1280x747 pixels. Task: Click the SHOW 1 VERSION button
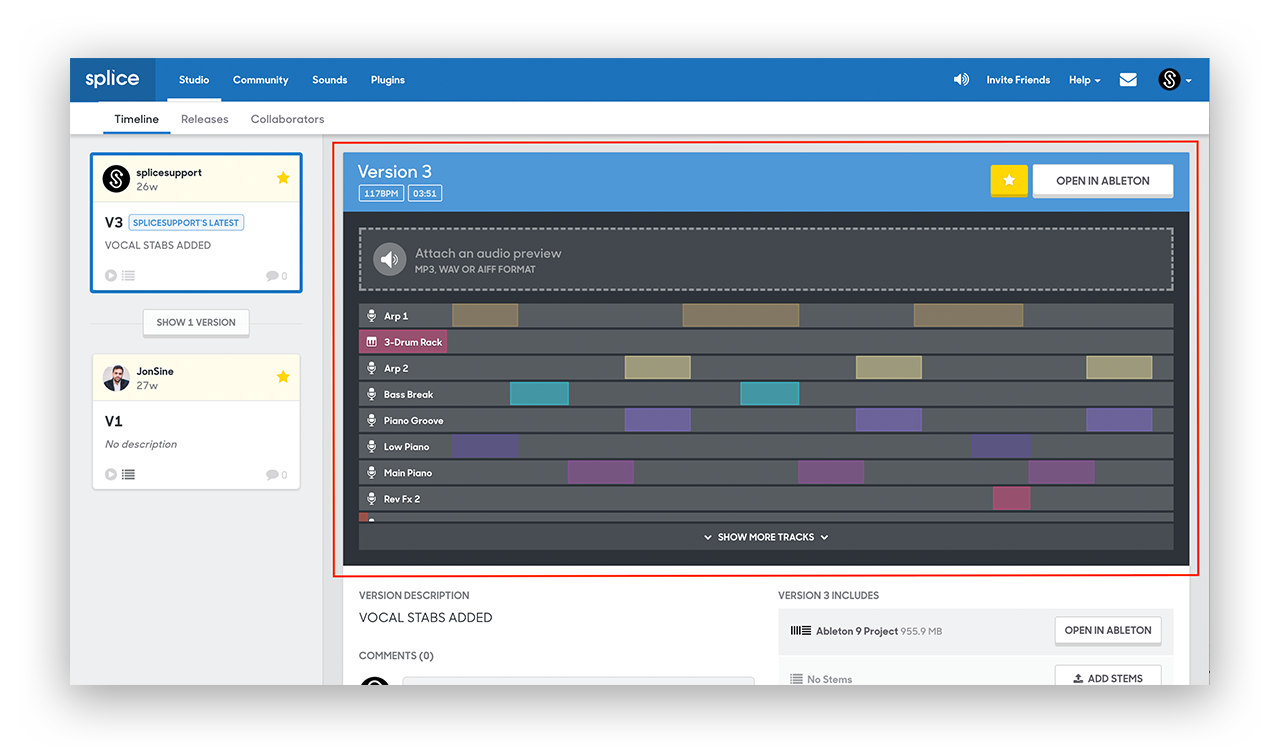pos(196,322)
